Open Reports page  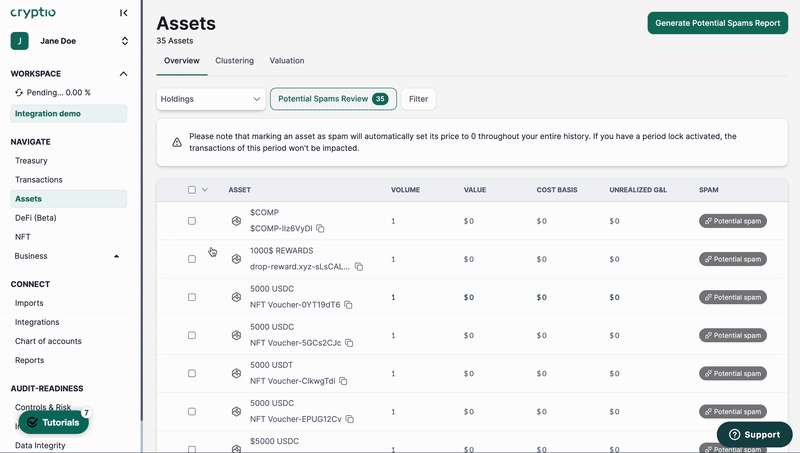[30, 360]
